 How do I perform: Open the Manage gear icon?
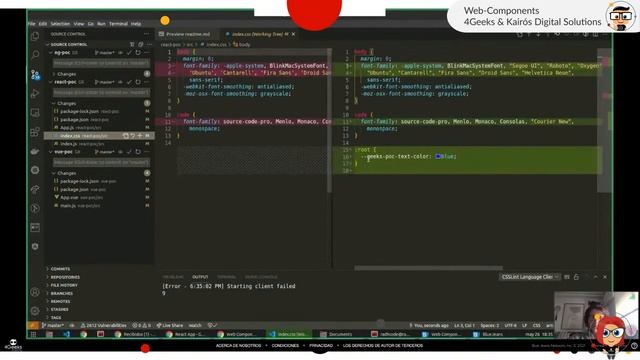tap(35, 311)
